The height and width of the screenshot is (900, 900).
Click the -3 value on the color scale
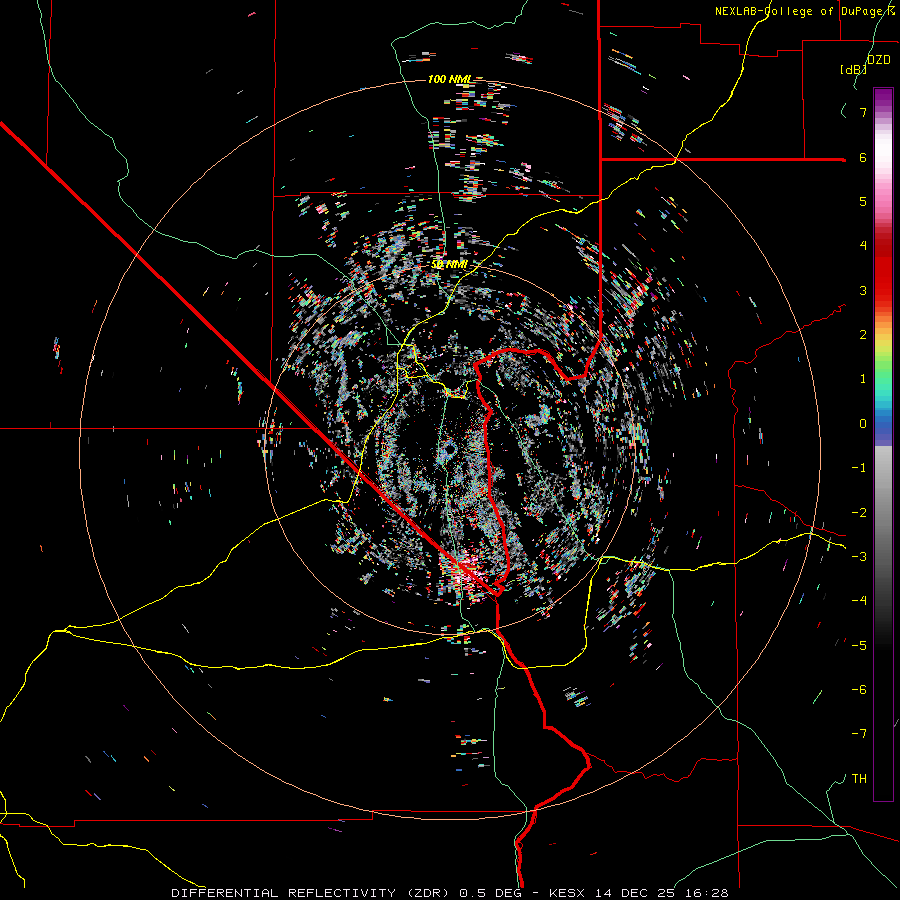(x=859, y=557)
